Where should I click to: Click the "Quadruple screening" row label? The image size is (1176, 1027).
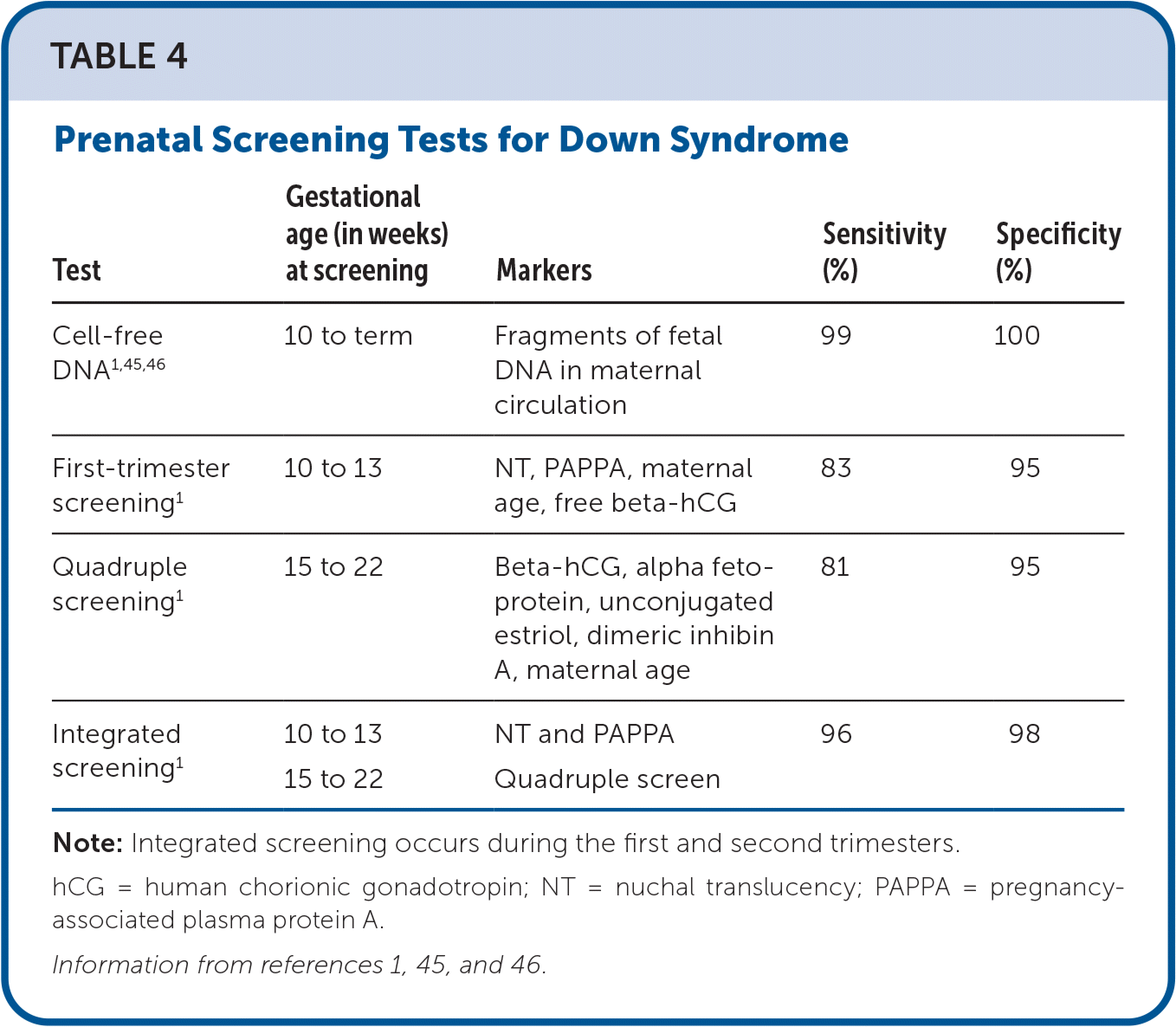(120, 584)
